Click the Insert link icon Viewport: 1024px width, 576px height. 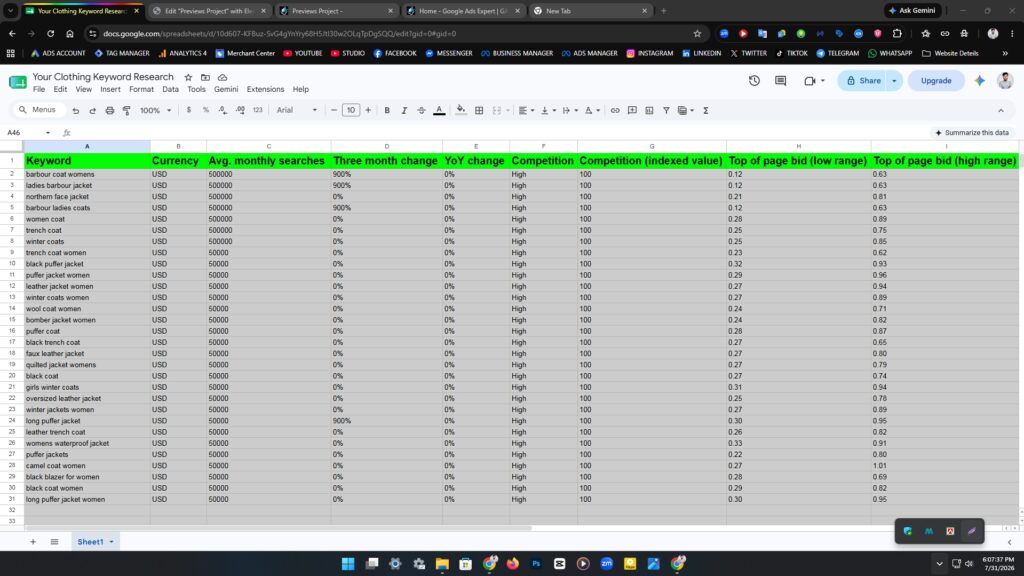click(x=615, y=110)
